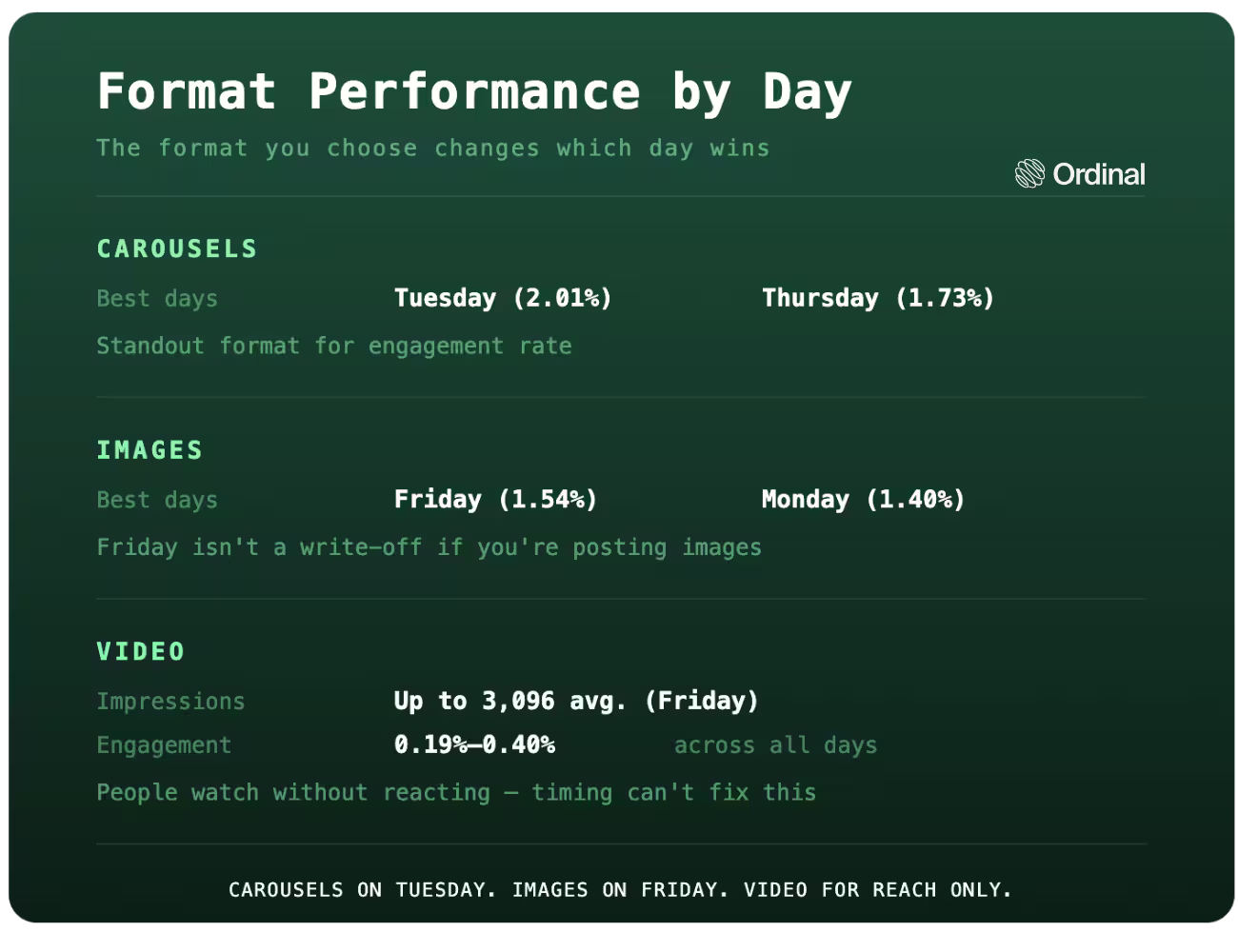Image resolution: width=1238 pixels, height=952 pixels.
Task: Click the Ordinal logo icon
Action: point(1029,173)
